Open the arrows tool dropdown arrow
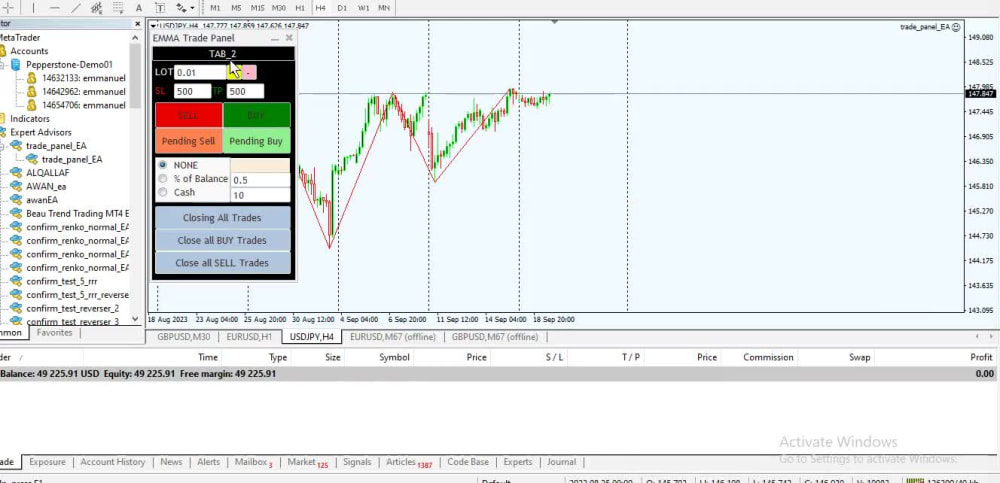The height and width of the screenshot is (483, 1000). [193, 8]
